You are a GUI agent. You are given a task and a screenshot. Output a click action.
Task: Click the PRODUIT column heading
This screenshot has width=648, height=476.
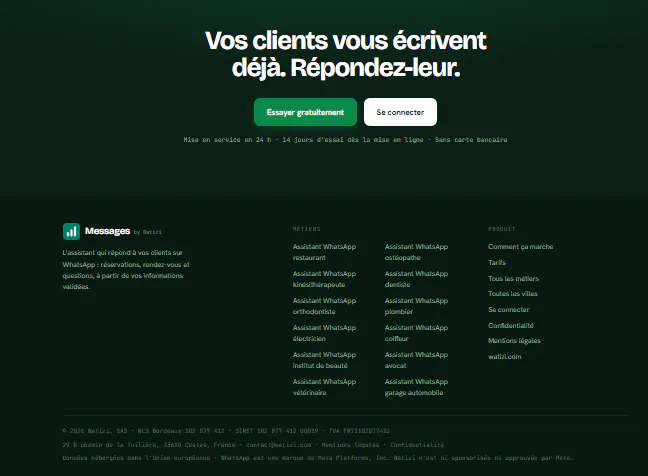[x=502, y=229]
